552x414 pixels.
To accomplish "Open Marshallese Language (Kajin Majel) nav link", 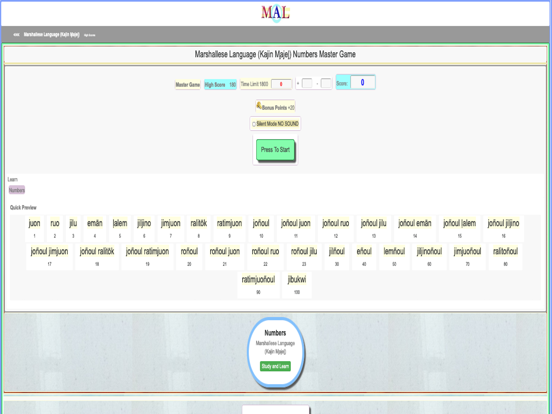I will pyautogui.click(x=51, y=34).
